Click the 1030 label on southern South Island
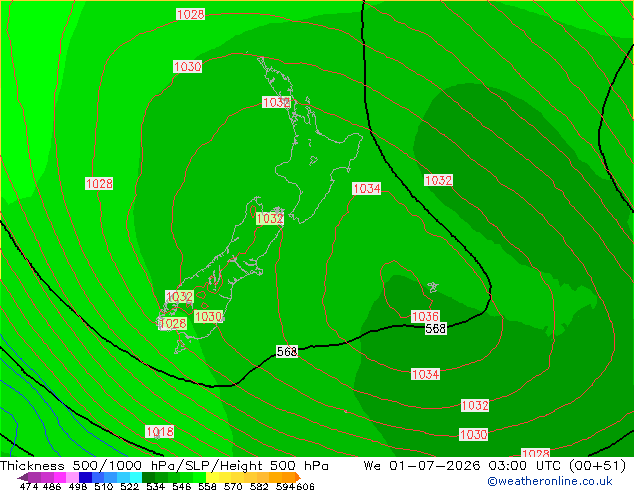 click(208, 316)
